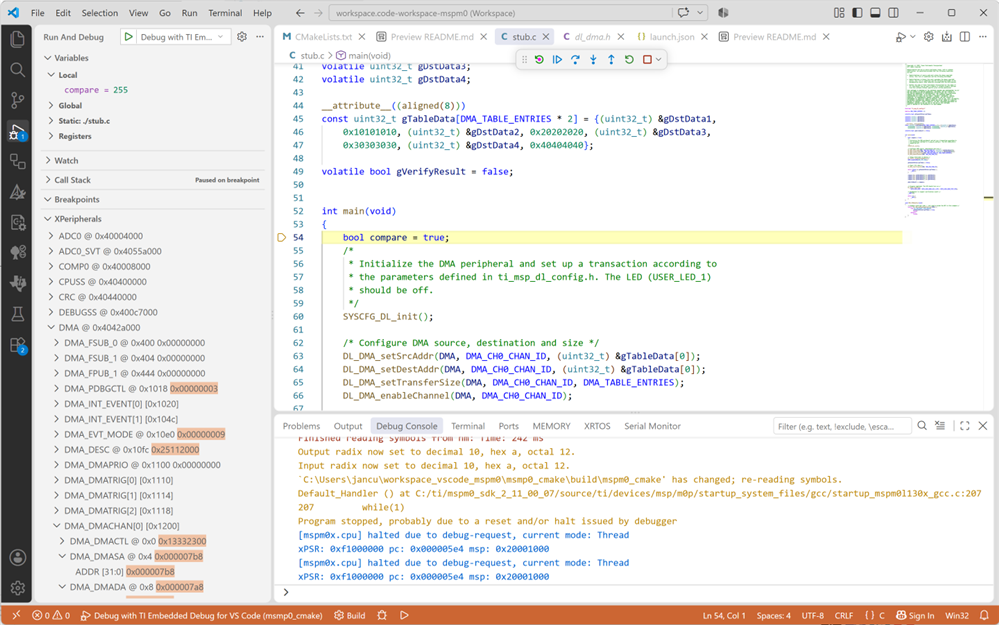Image resolution: width=999 pixels, height=625 pixels.
Task: Toggle secondary side bar layout button
Action: click(x=893, y=13)
